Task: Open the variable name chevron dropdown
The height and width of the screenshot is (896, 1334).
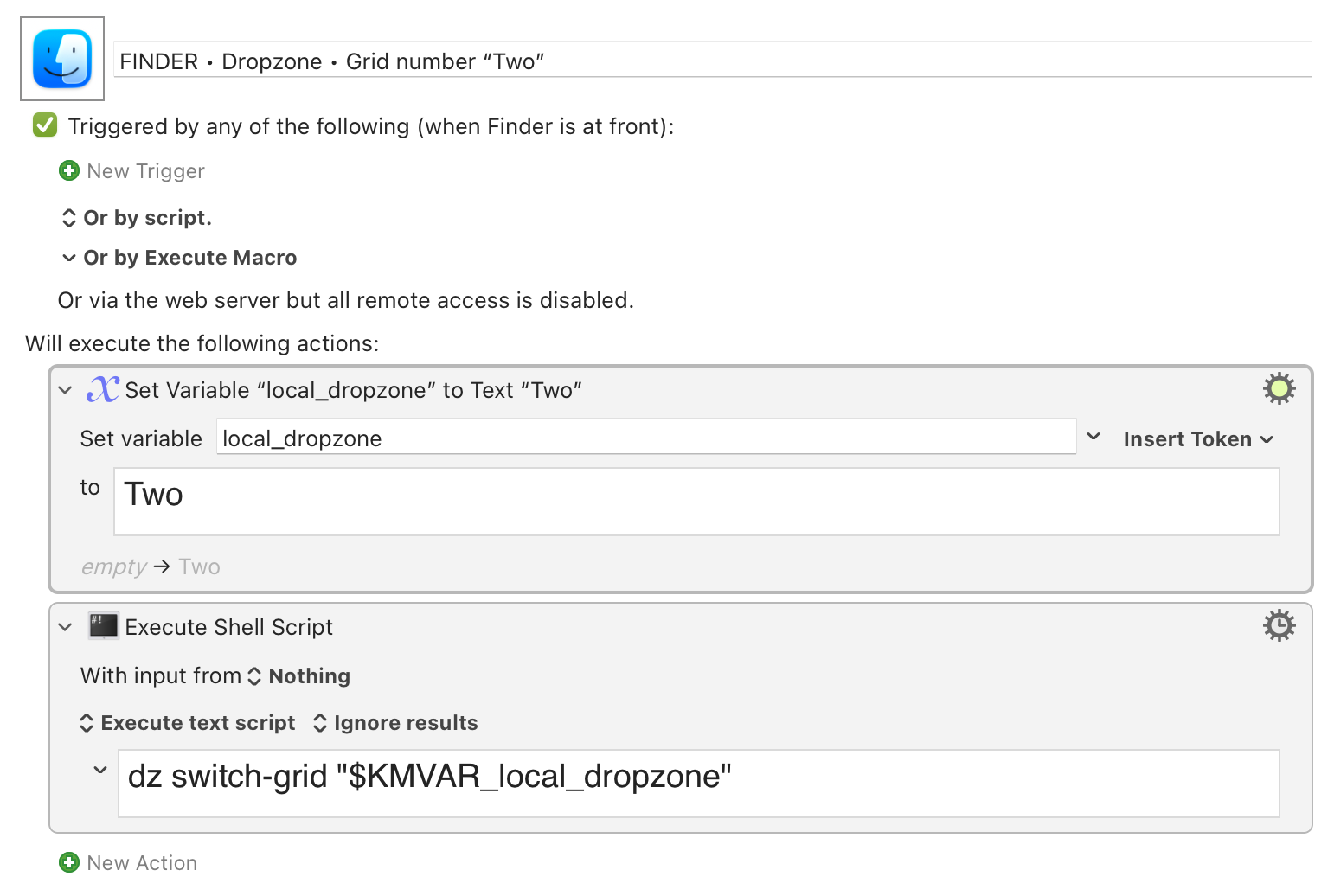Action: tap(1093, 437)
